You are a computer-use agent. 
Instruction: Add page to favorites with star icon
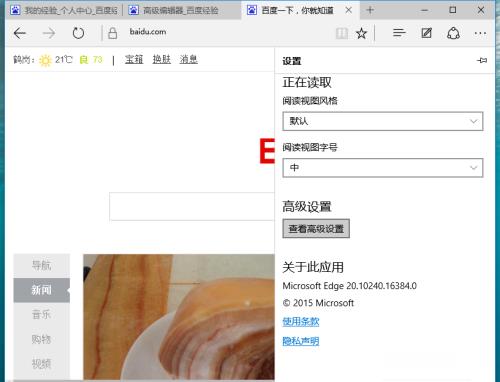[x=361, y=33]
